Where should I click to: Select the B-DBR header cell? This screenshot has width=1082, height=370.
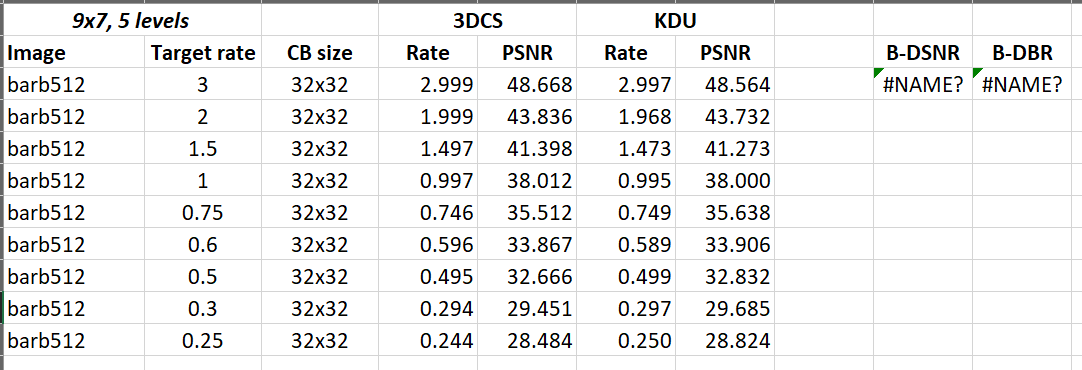pyautogui.click(x=1021, y=52)
